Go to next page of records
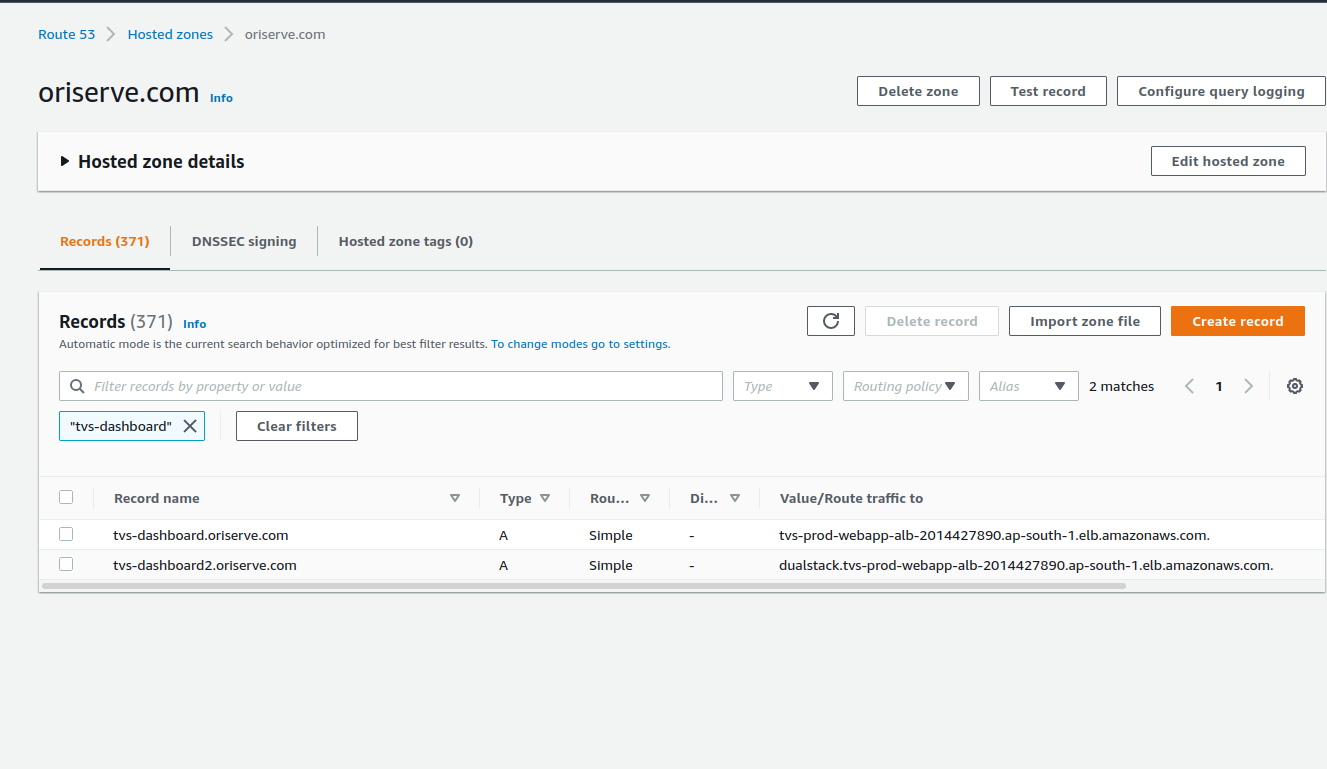This screenshot has width=1327, height=769. [1248, 386]
